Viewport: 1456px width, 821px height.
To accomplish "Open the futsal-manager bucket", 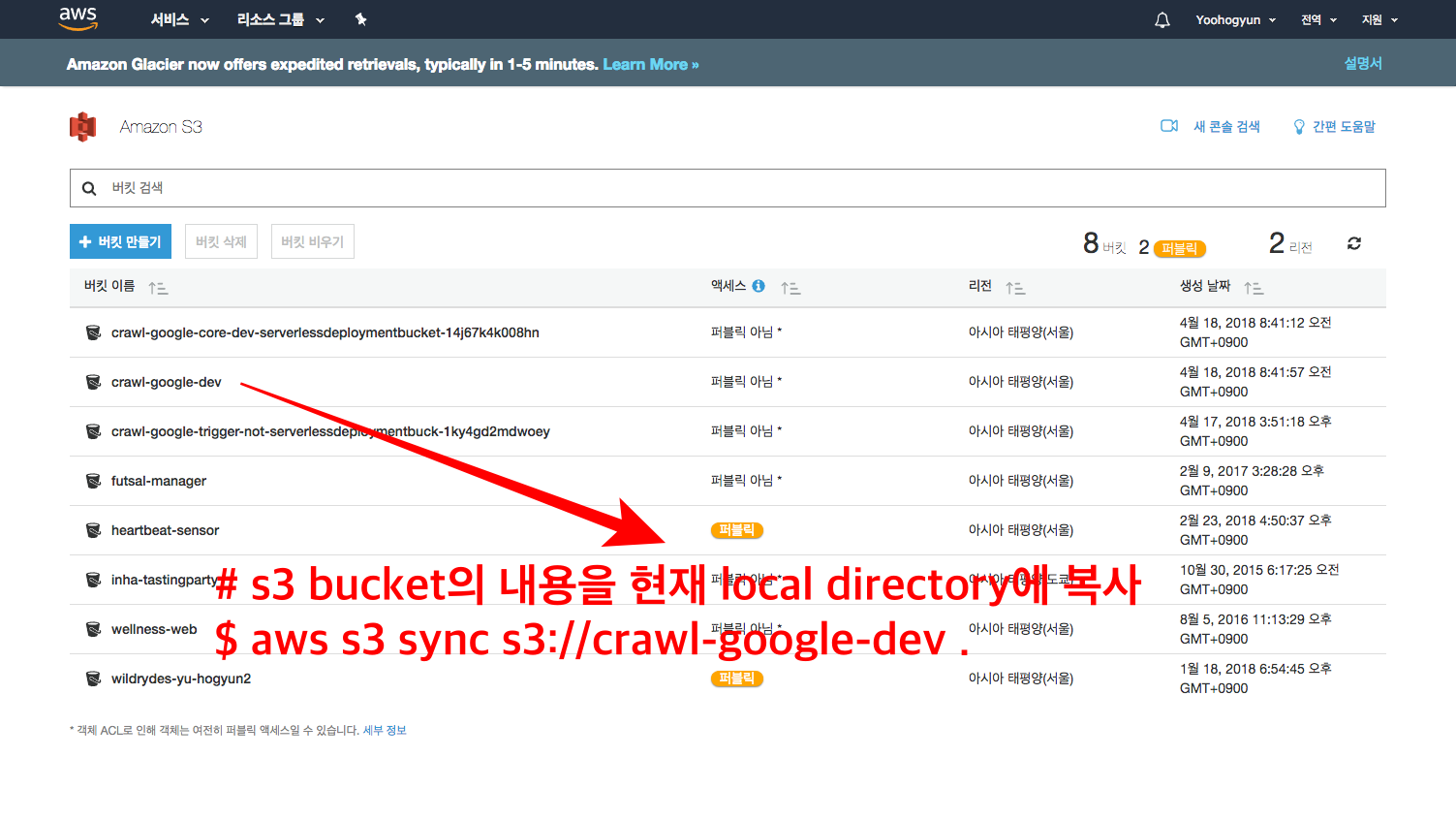I will 158,481.
